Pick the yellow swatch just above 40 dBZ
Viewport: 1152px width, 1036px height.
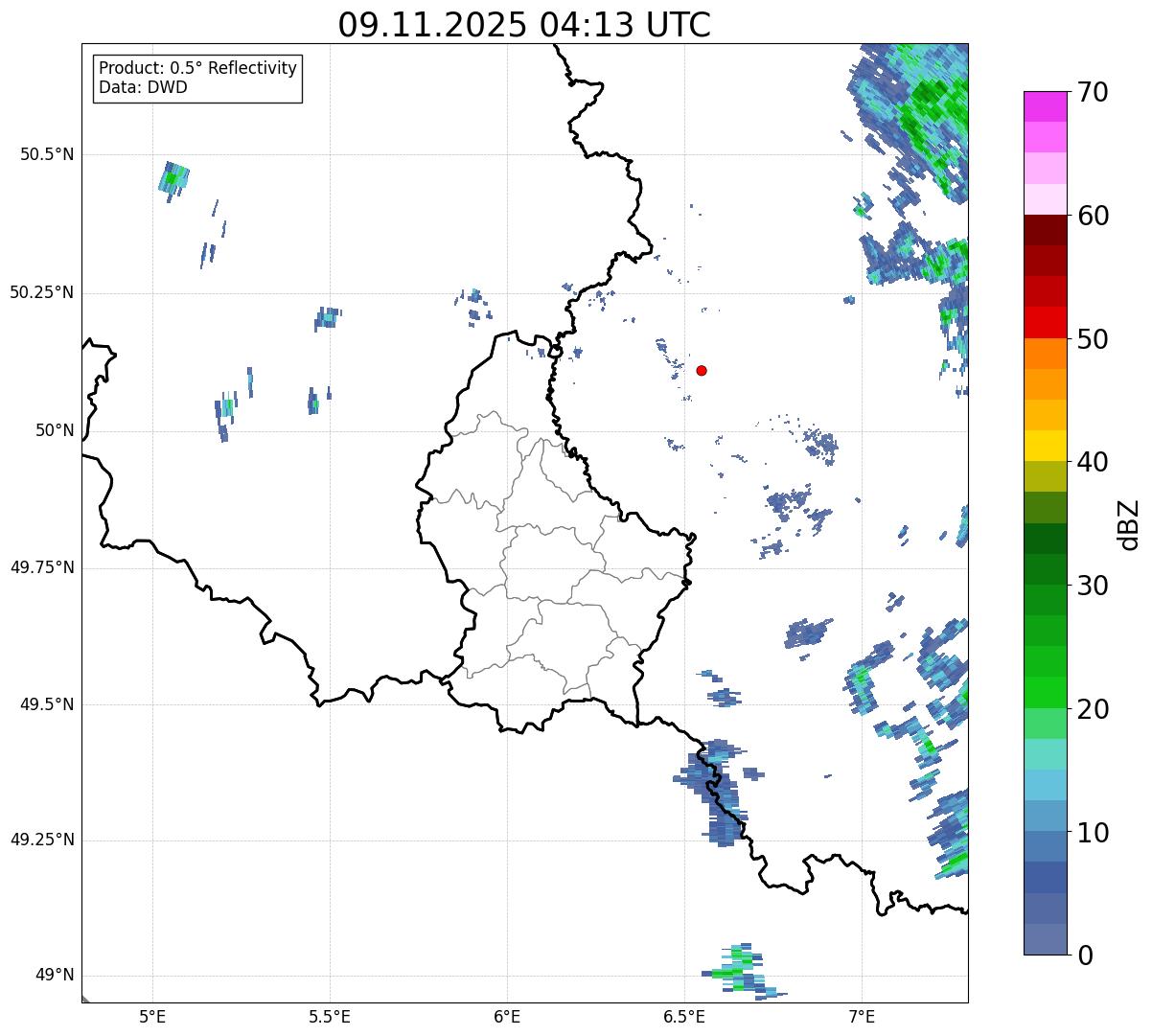tap(1045, 446)
